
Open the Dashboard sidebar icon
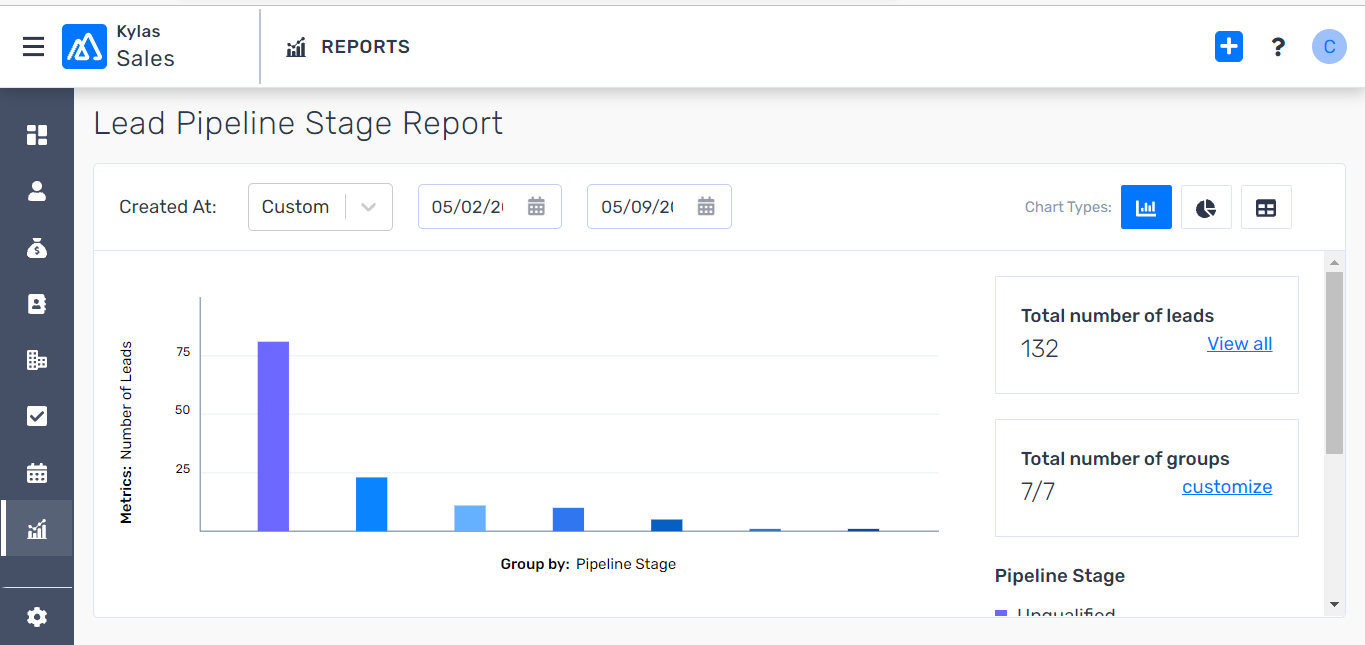[37, 135]
